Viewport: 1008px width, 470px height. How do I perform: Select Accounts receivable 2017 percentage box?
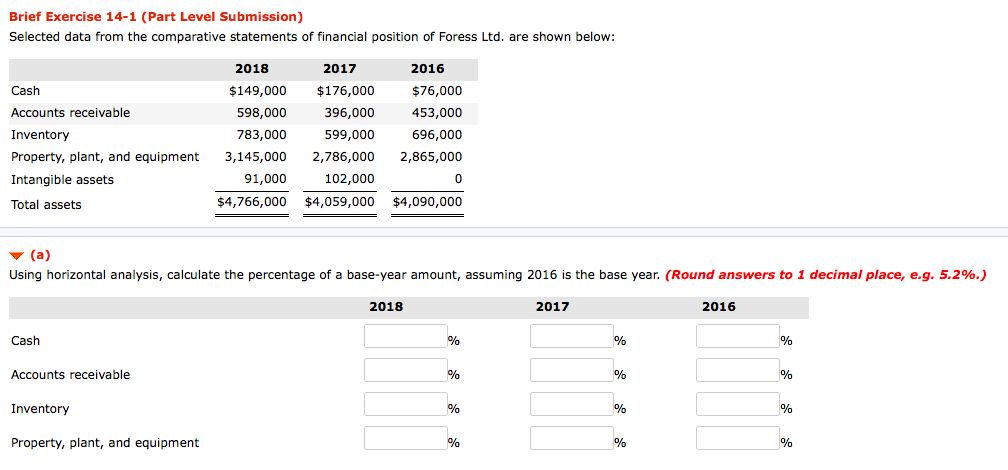click(x=572, y=370)
